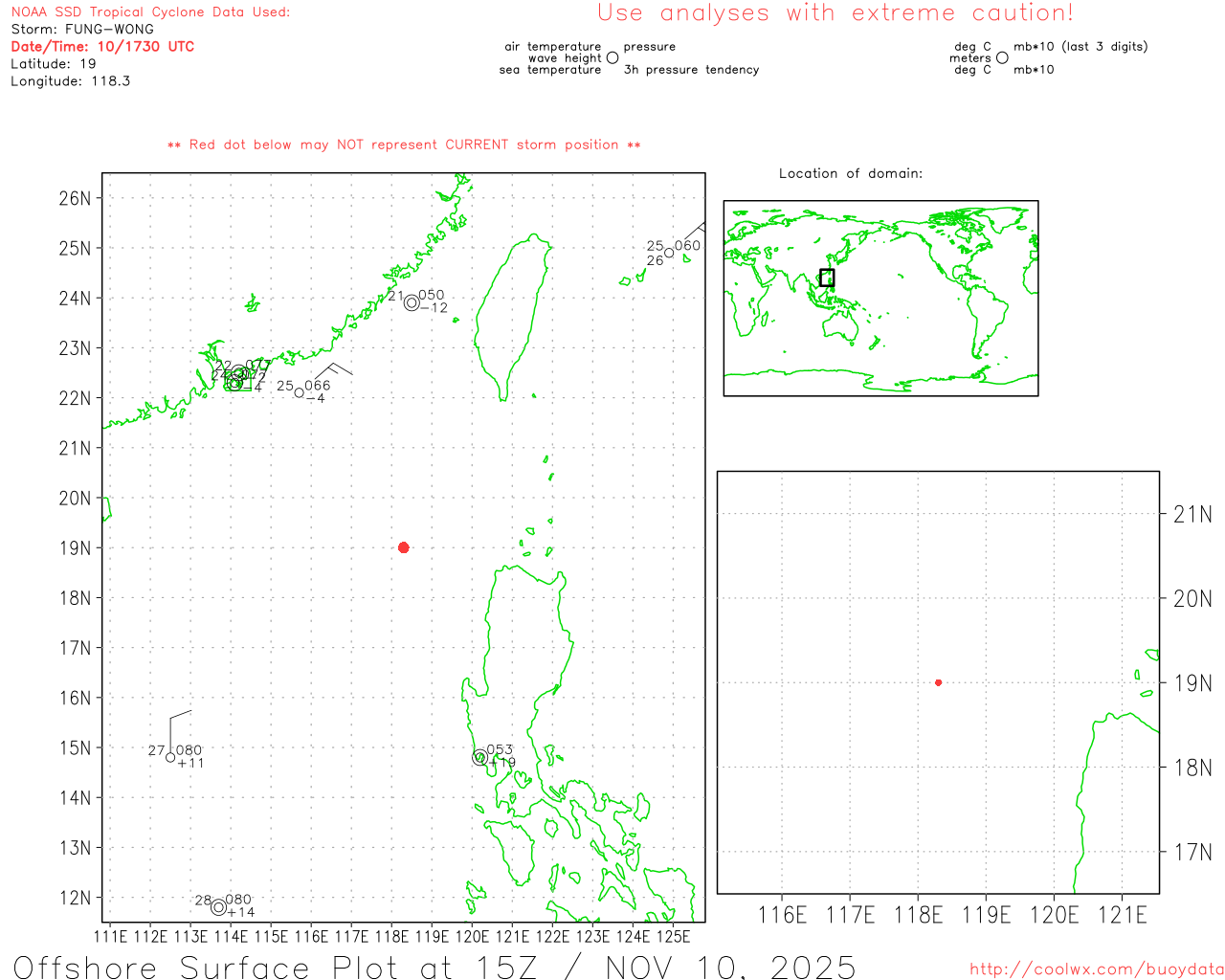1225x980 pixels.
Task: Click the Date/Time 10/1730 UTC label
Action: point(102,46)
